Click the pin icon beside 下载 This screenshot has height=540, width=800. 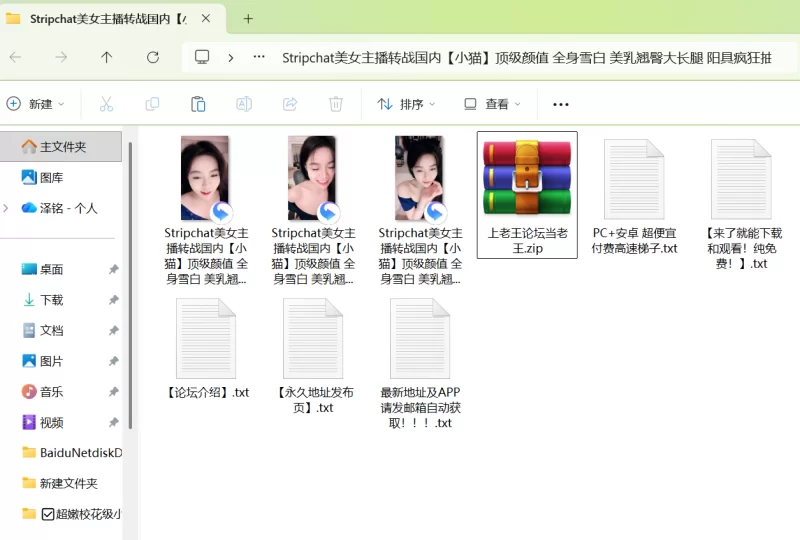113,300
